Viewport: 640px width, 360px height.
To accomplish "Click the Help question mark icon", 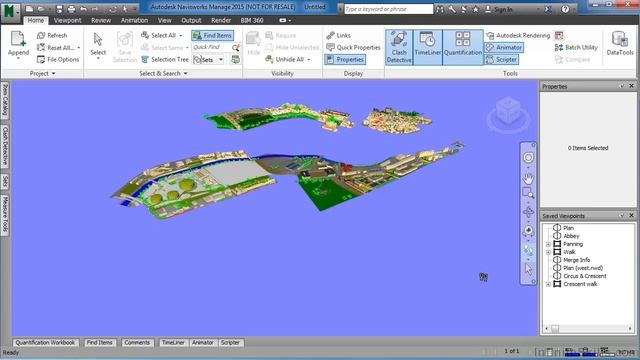I will [565, 9].
